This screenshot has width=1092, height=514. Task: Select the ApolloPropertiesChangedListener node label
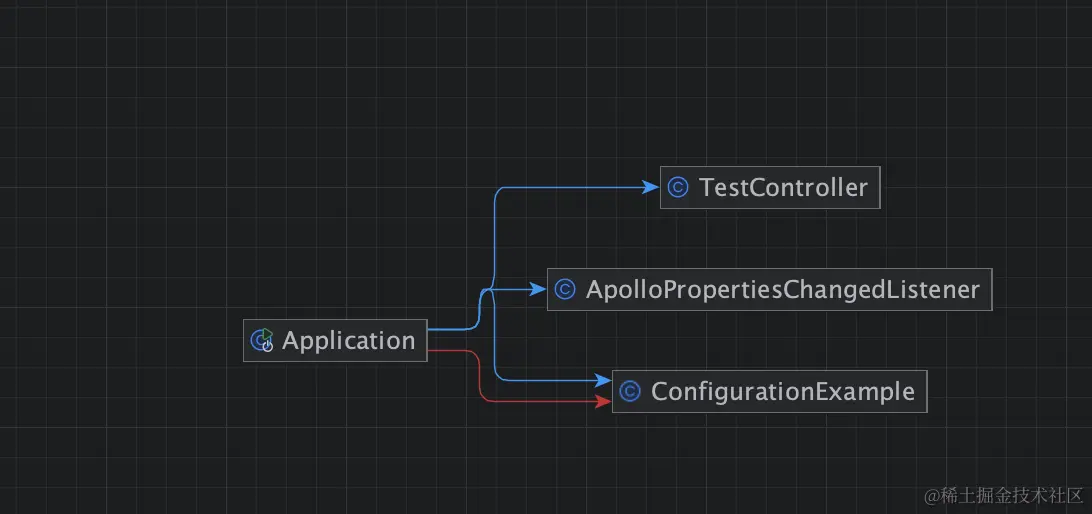(783, 289)
